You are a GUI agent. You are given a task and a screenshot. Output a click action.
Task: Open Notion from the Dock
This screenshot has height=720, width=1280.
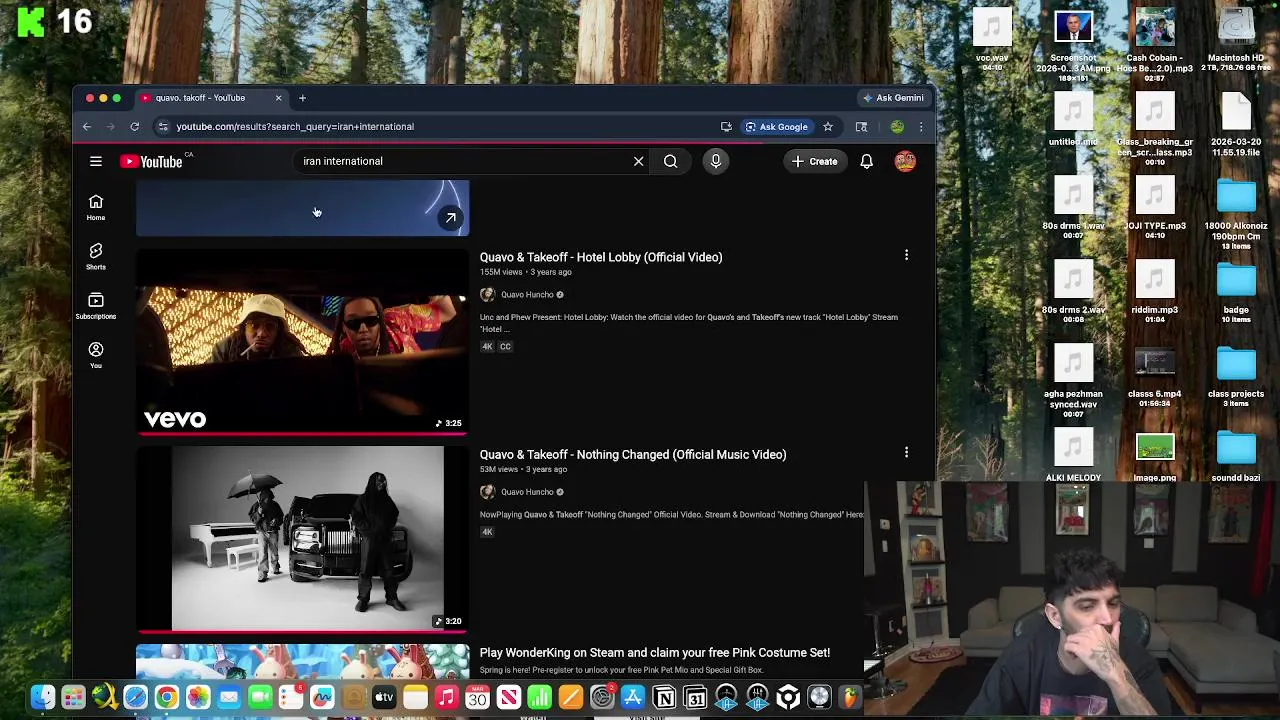[664, 697]
